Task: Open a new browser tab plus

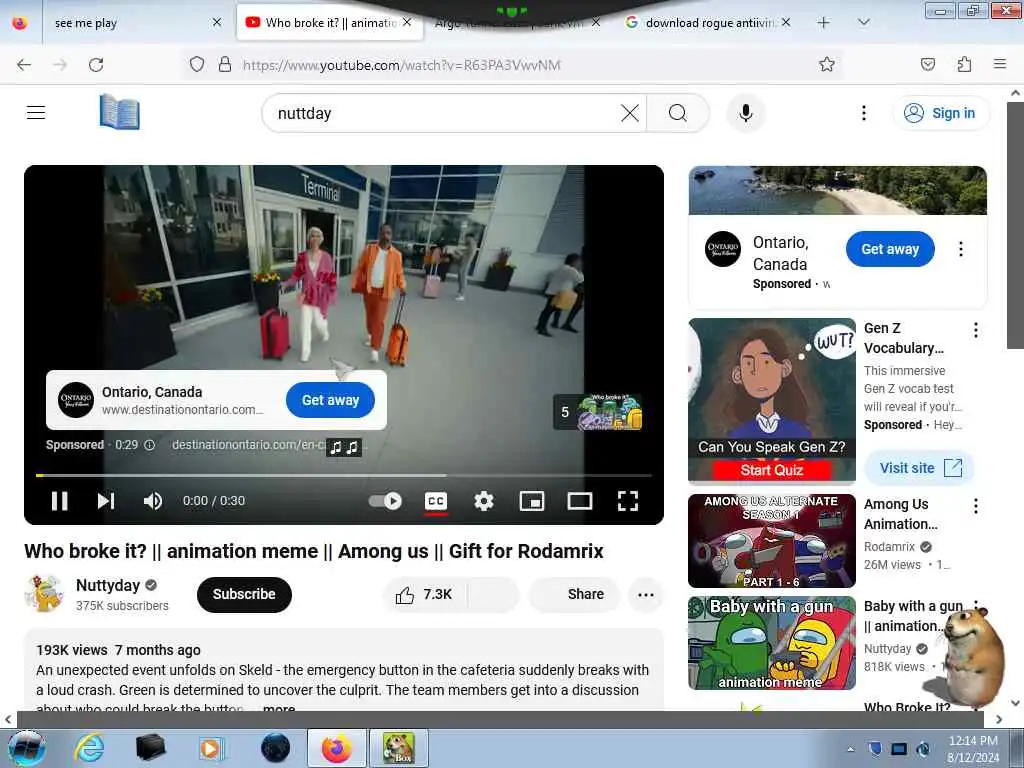Action: pos(824,22)
